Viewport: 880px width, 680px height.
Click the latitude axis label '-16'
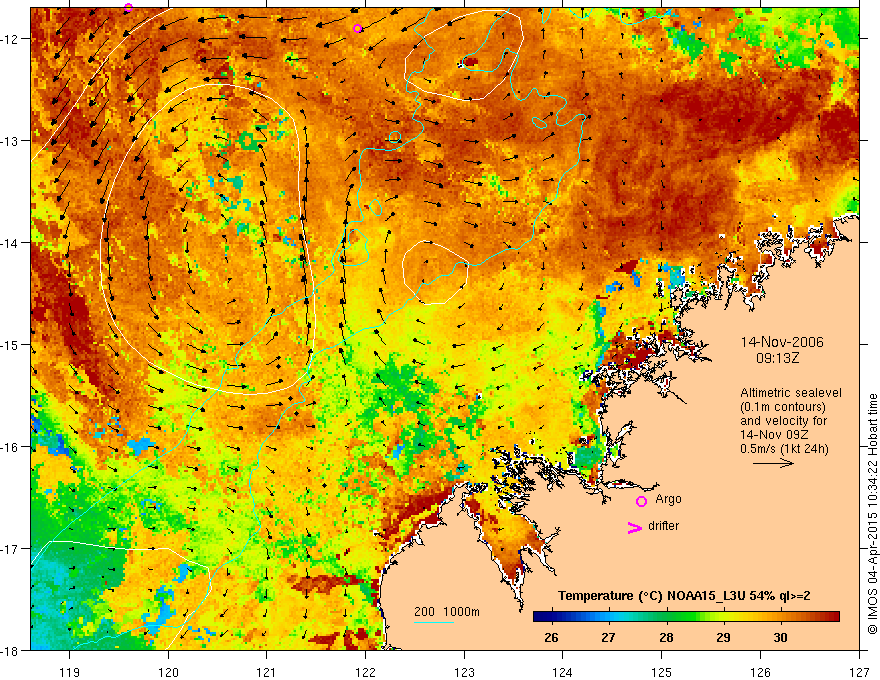click(9, 447)
